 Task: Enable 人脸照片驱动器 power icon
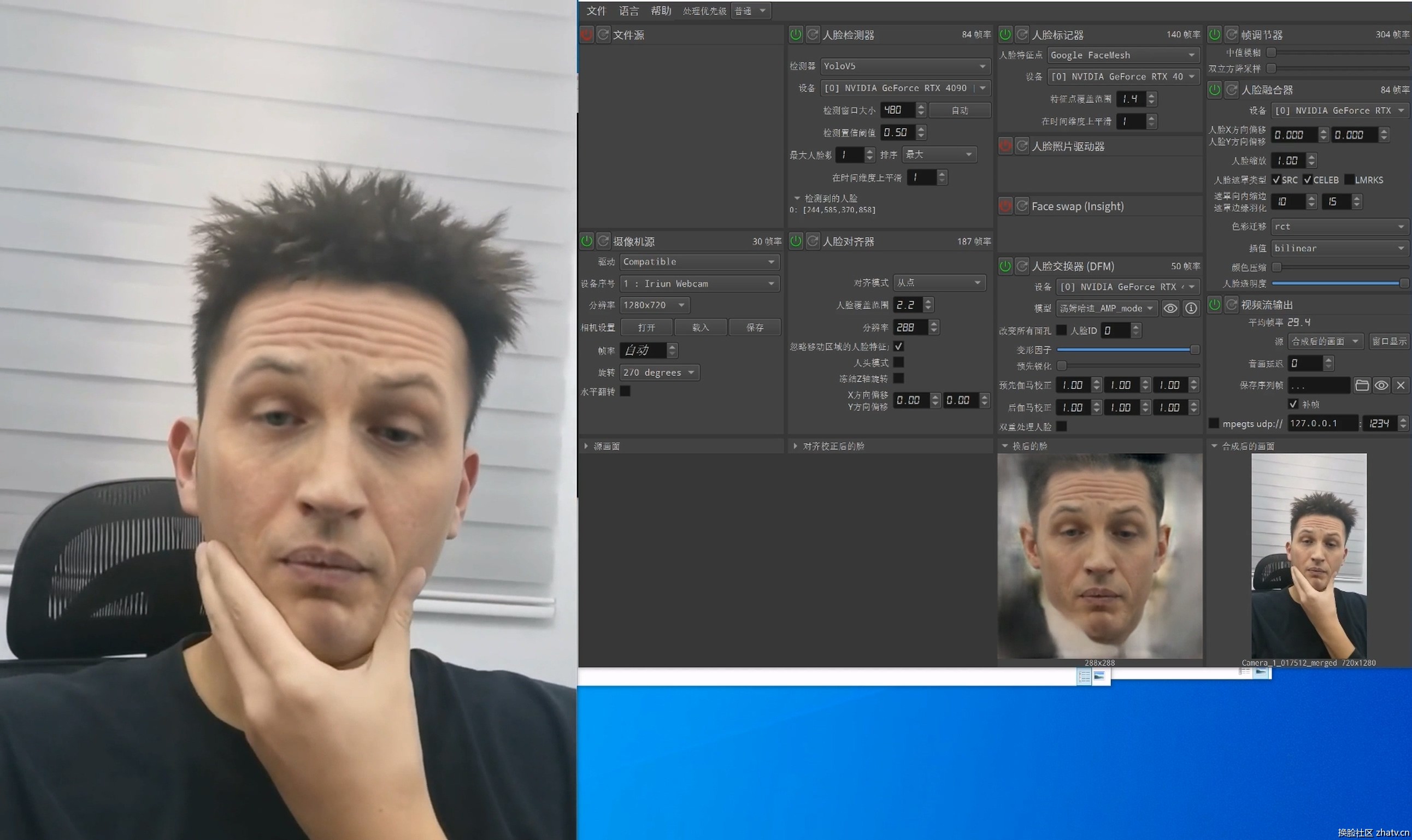click(1005, 146)
